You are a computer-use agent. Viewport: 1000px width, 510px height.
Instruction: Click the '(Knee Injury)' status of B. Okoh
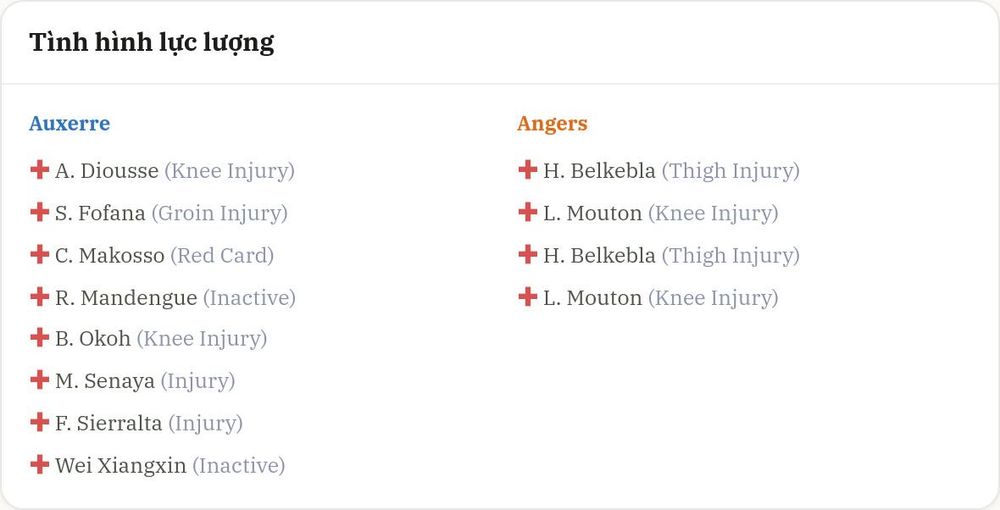point(202,339)
